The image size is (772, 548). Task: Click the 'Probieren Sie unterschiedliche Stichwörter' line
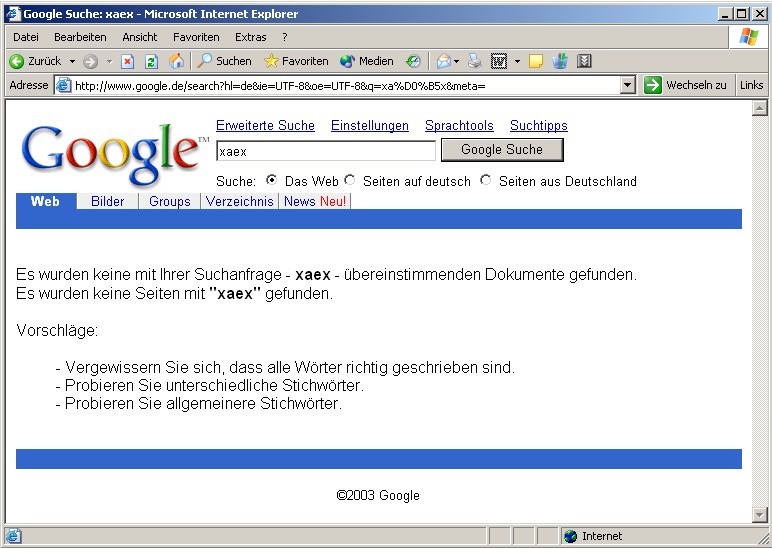(x=210, y=385)
